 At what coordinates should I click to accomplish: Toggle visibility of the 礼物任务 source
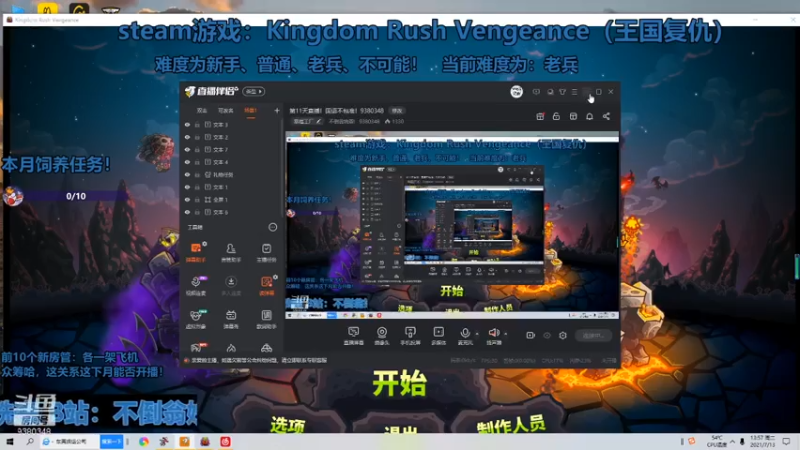(187, 174)
